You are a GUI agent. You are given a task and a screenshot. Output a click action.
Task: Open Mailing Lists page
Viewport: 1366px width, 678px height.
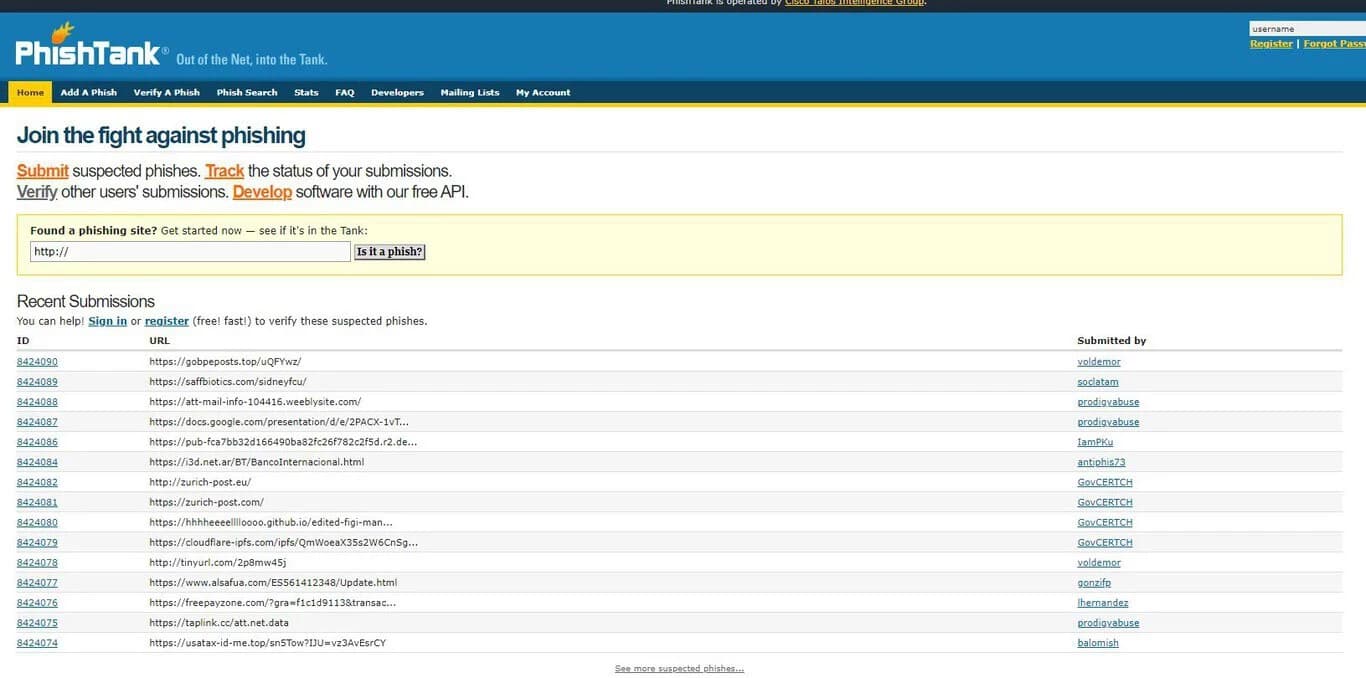point(470,92)
